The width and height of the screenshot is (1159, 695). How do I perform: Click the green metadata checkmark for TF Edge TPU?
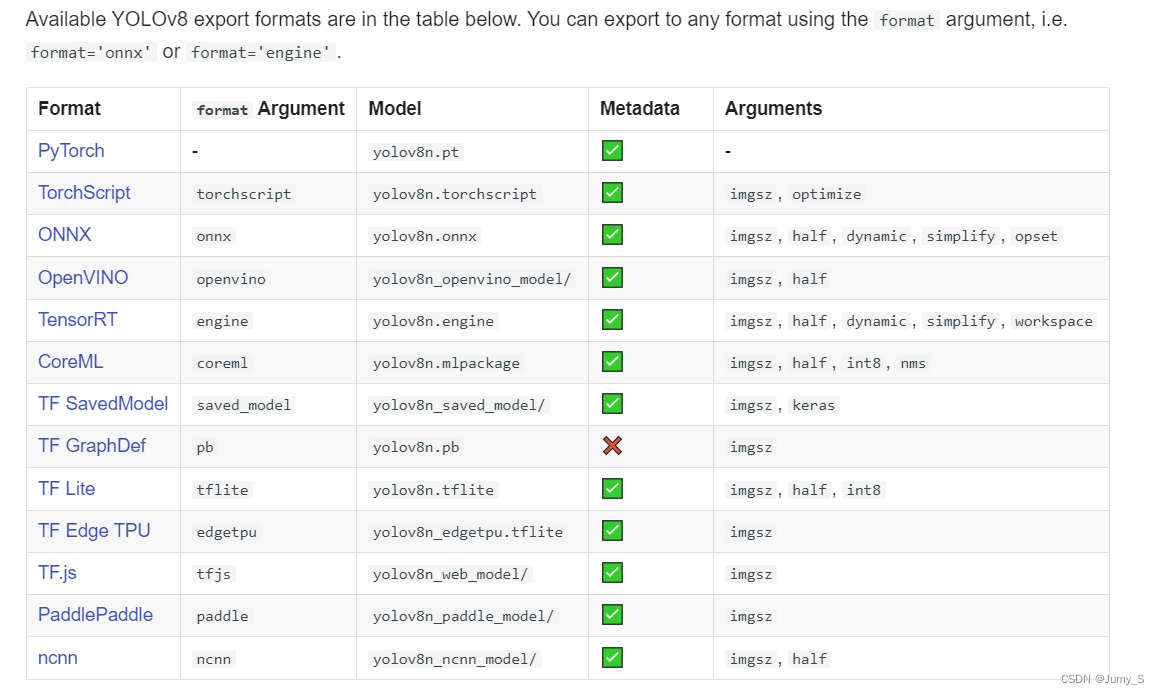point(612,531)
